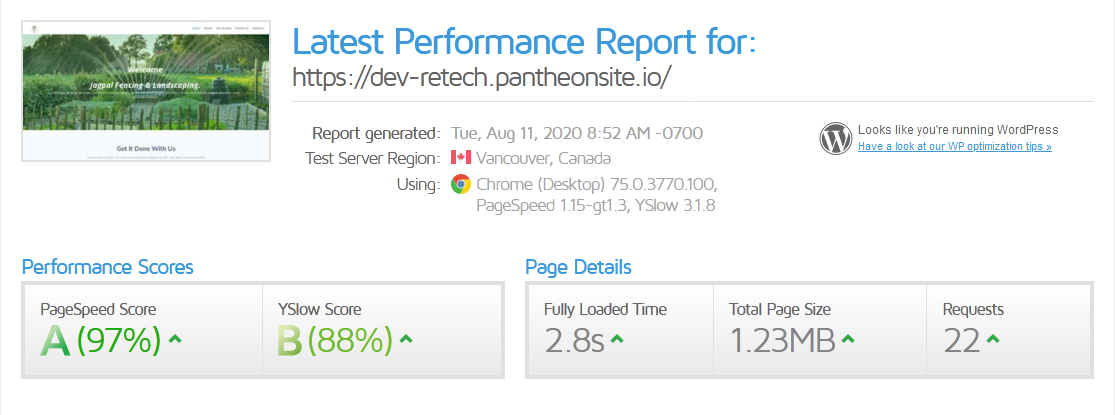
Task: Click the Chrome browser icon
Action: pos(461,184)
